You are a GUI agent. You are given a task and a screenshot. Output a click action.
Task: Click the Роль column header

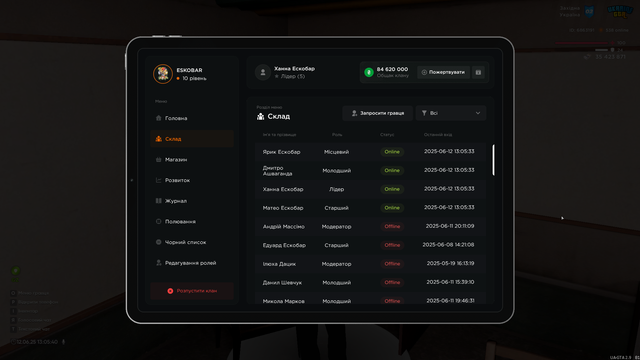coord(337,135)
